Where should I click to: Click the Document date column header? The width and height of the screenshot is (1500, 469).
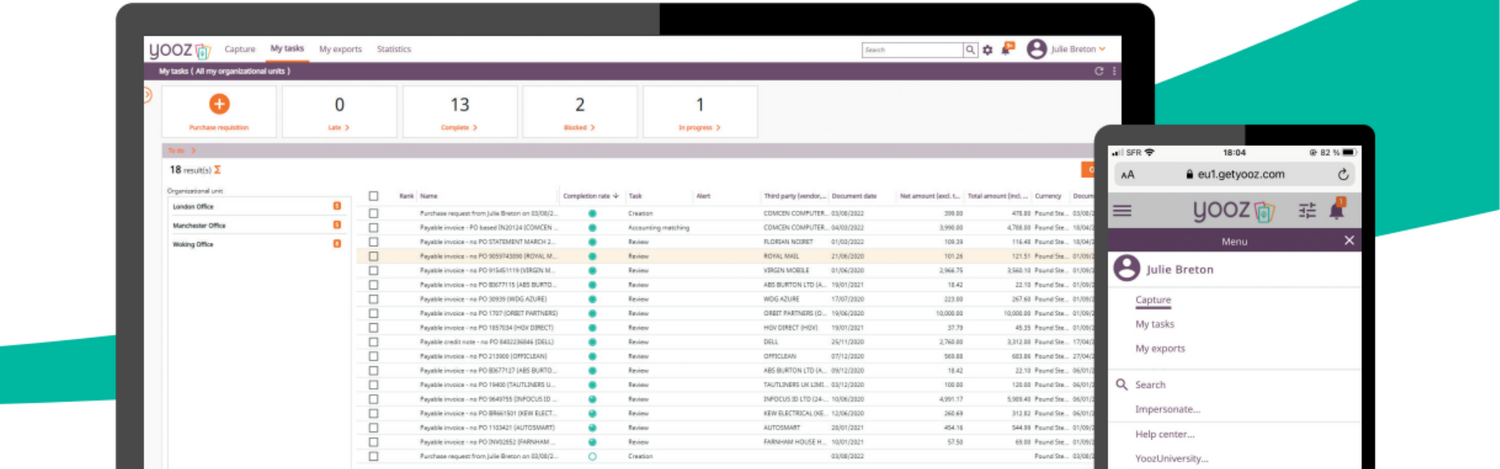click(854, 196)
